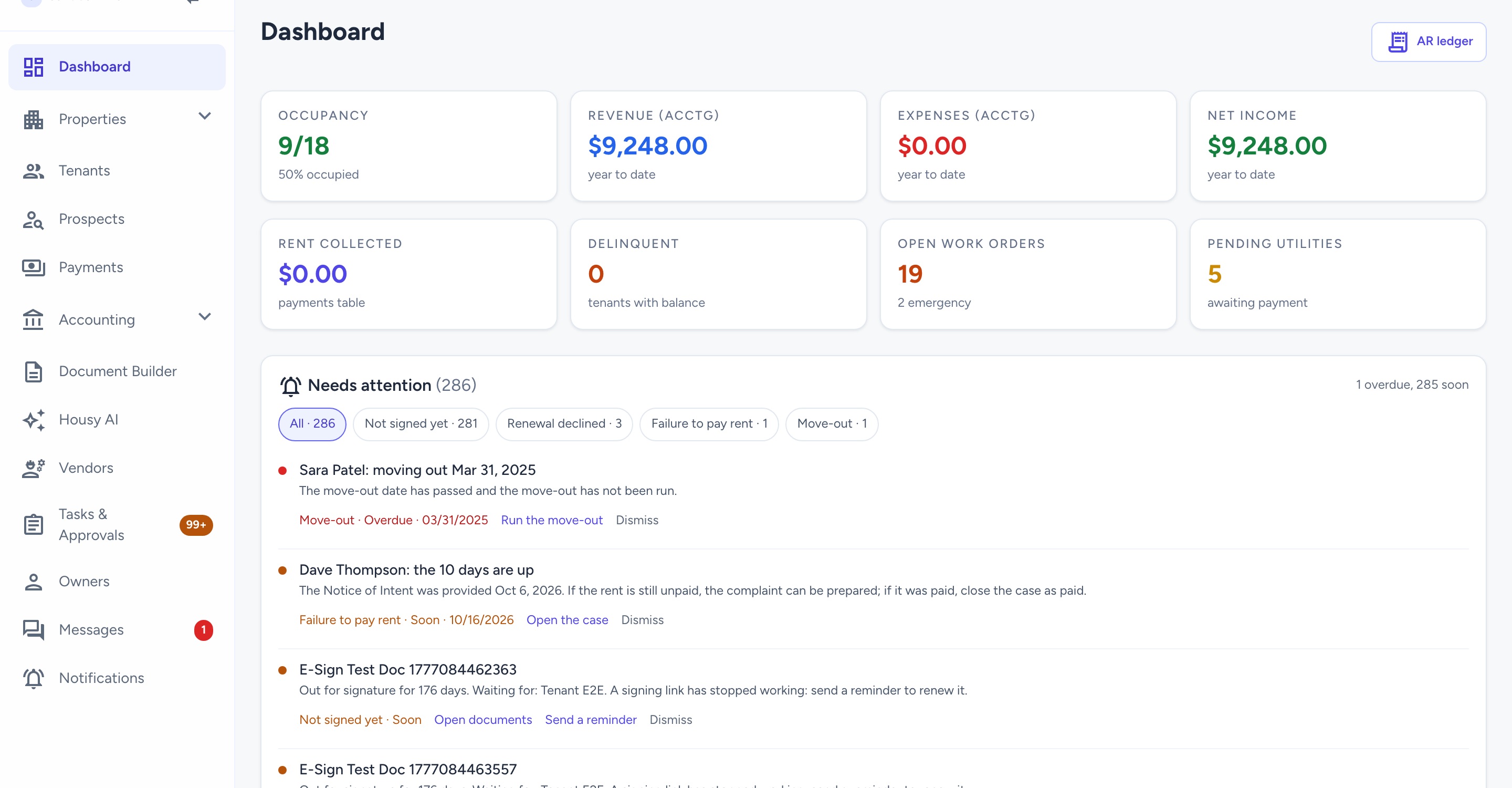Click the Notifications bell icon in sidebar
The height and width of the screenshot is (788, 1512).
[34, 678]
